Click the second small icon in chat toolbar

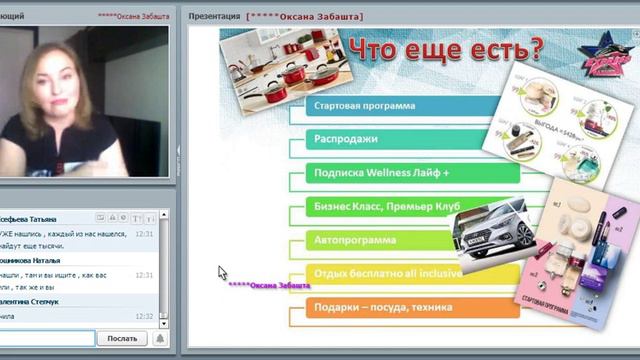(112, 218)
